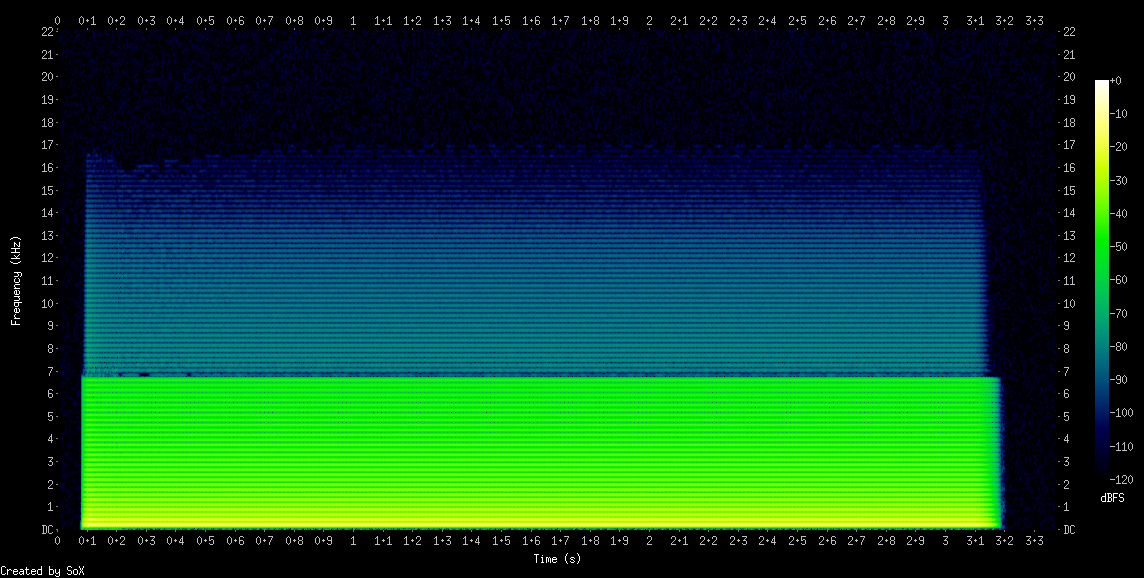Select the '-50' value on dBFS scale
Image resolution: width=1144 pixels, height=578 pixels.
tap(1118, 247)
